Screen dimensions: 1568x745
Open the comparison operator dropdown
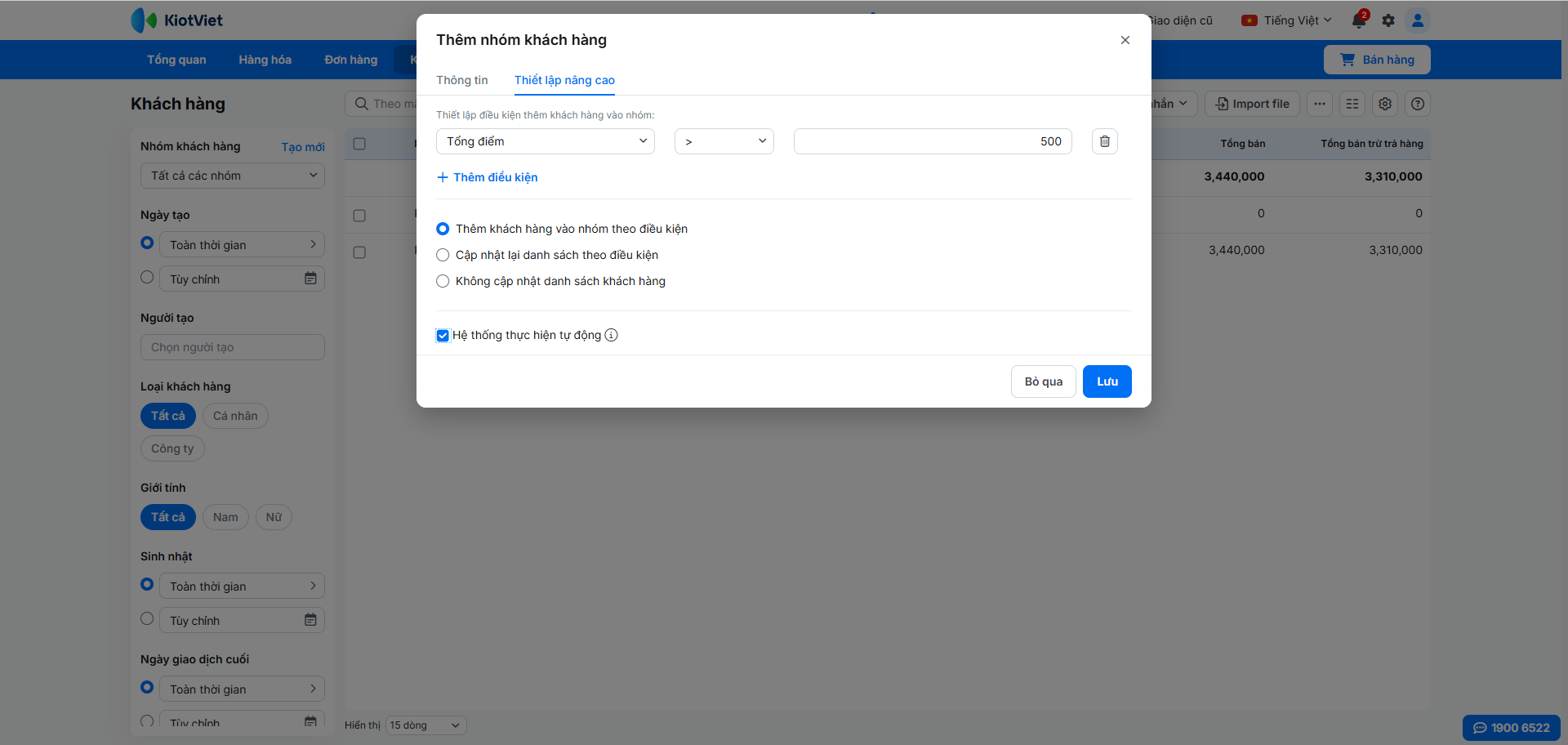[724, 141]
